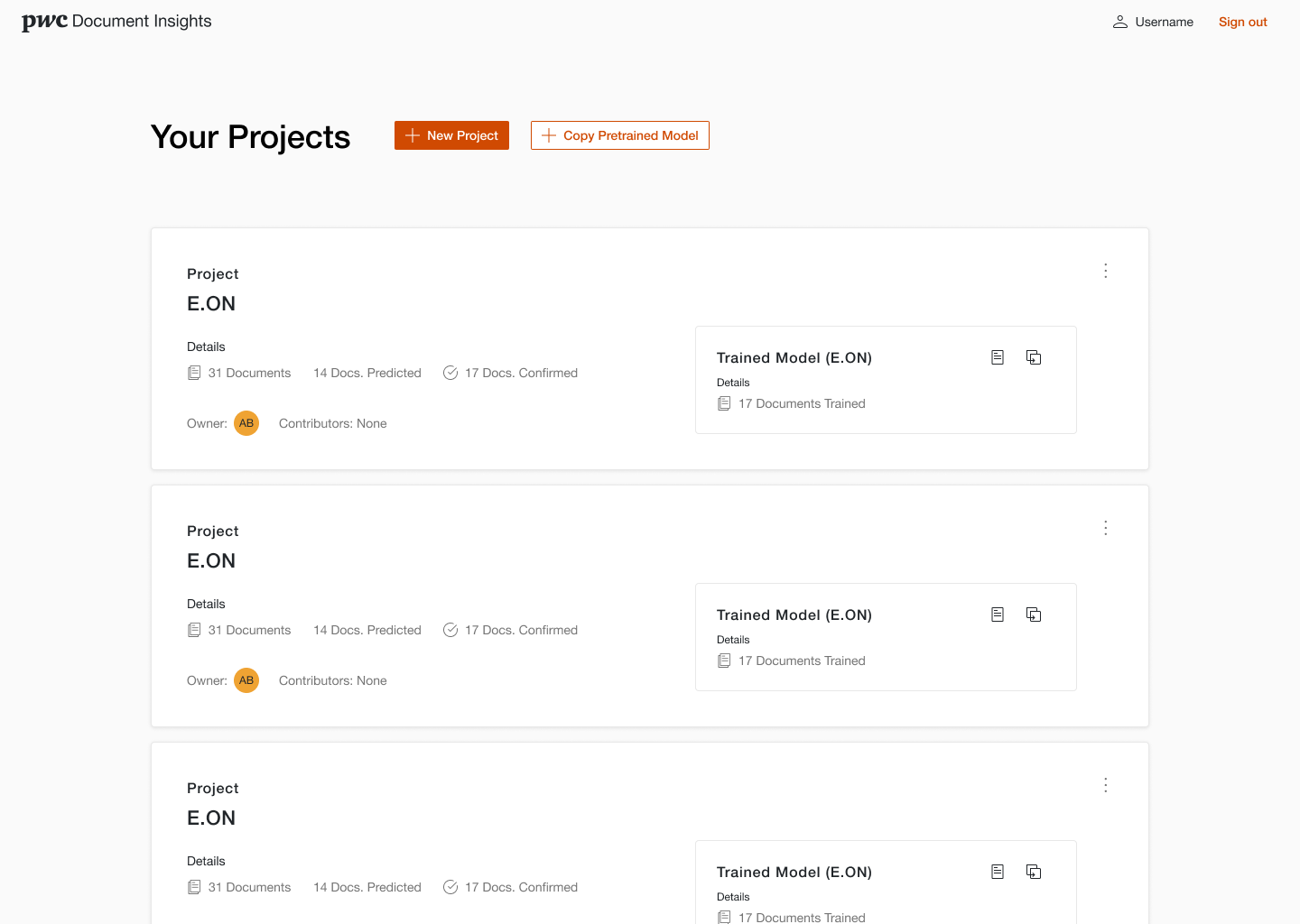Click Contributors: None in the second project card
The width and height of the screenshot is (1300, 924).
(333, 680)
